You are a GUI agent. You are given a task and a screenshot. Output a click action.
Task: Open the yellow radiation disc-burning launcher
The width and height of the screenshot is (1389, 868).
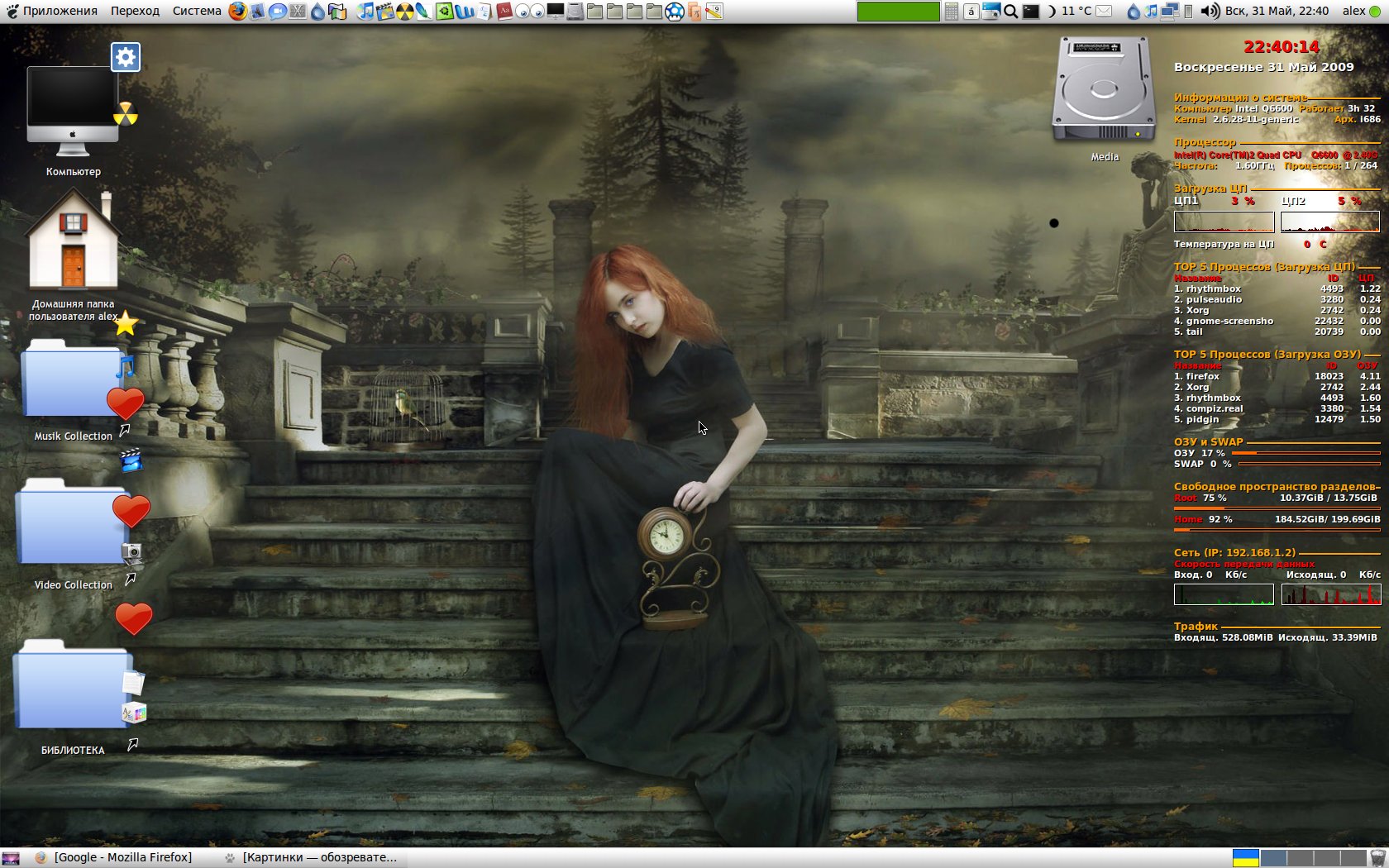405,12
